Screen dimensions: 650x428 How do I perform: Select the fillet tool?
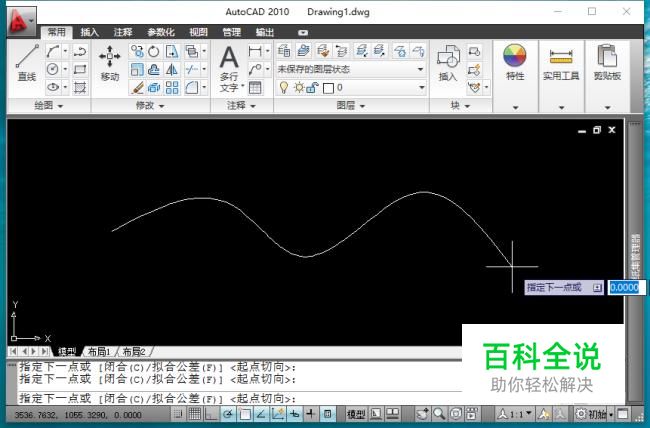(x=192, y=88)
